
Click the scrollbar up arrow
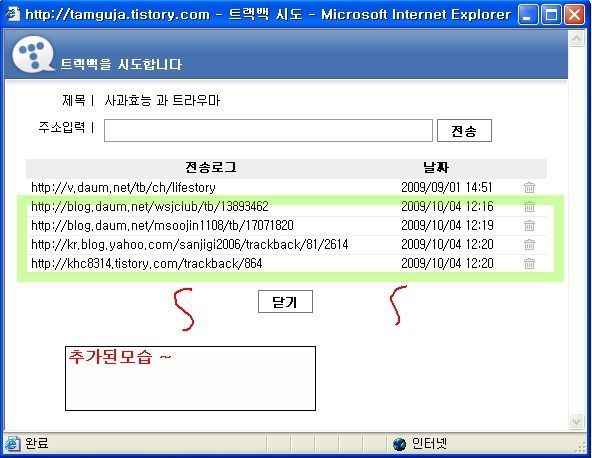576,39
